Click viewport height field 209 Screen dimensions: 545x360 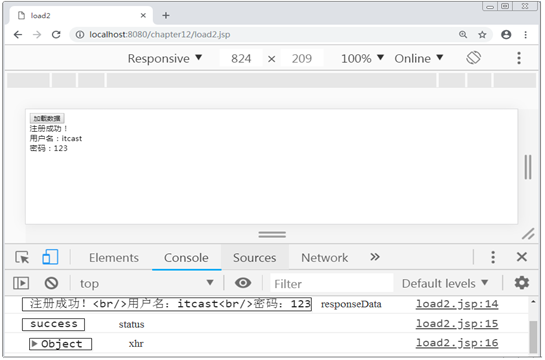302,58
